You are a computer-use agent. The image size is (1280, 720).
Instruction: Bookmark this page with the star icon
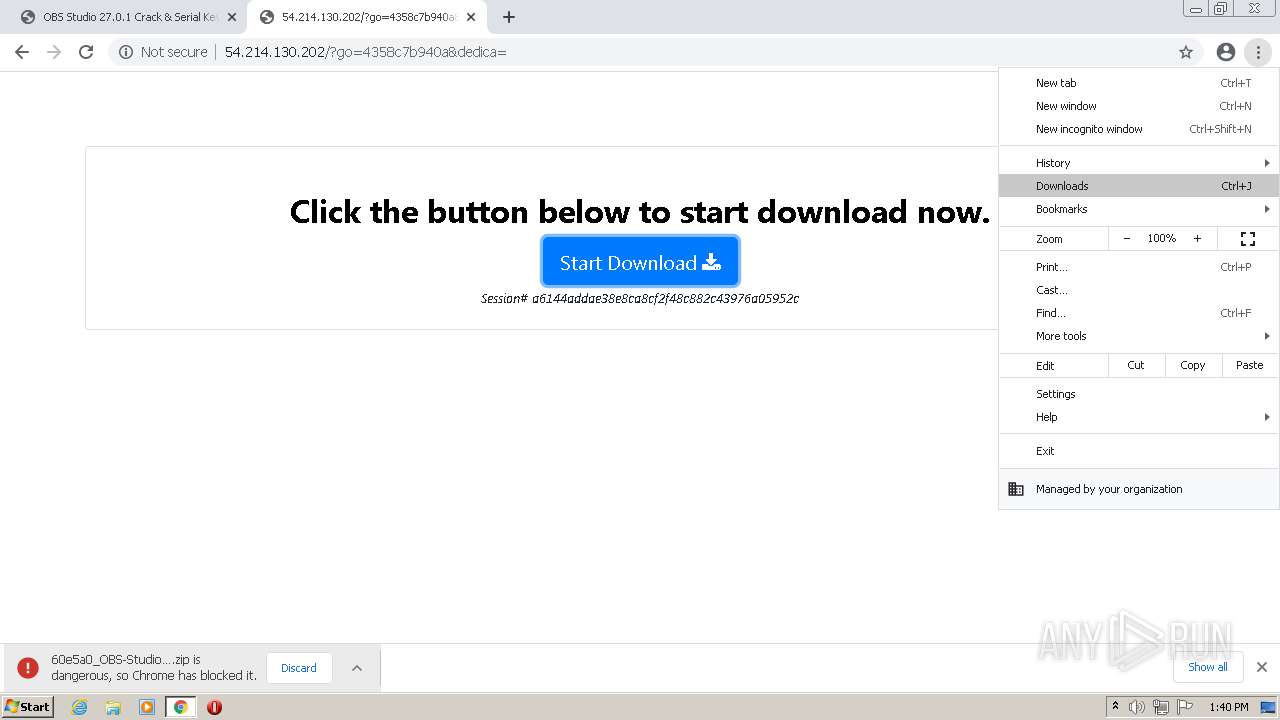coord(1186,52)
